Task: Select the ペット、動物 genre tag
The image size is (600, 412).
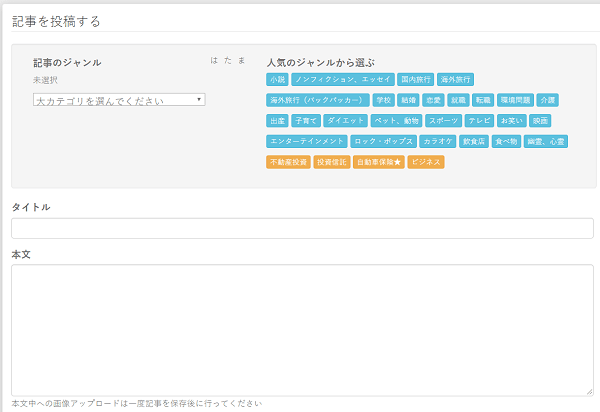Action: [x=396, y=121]
